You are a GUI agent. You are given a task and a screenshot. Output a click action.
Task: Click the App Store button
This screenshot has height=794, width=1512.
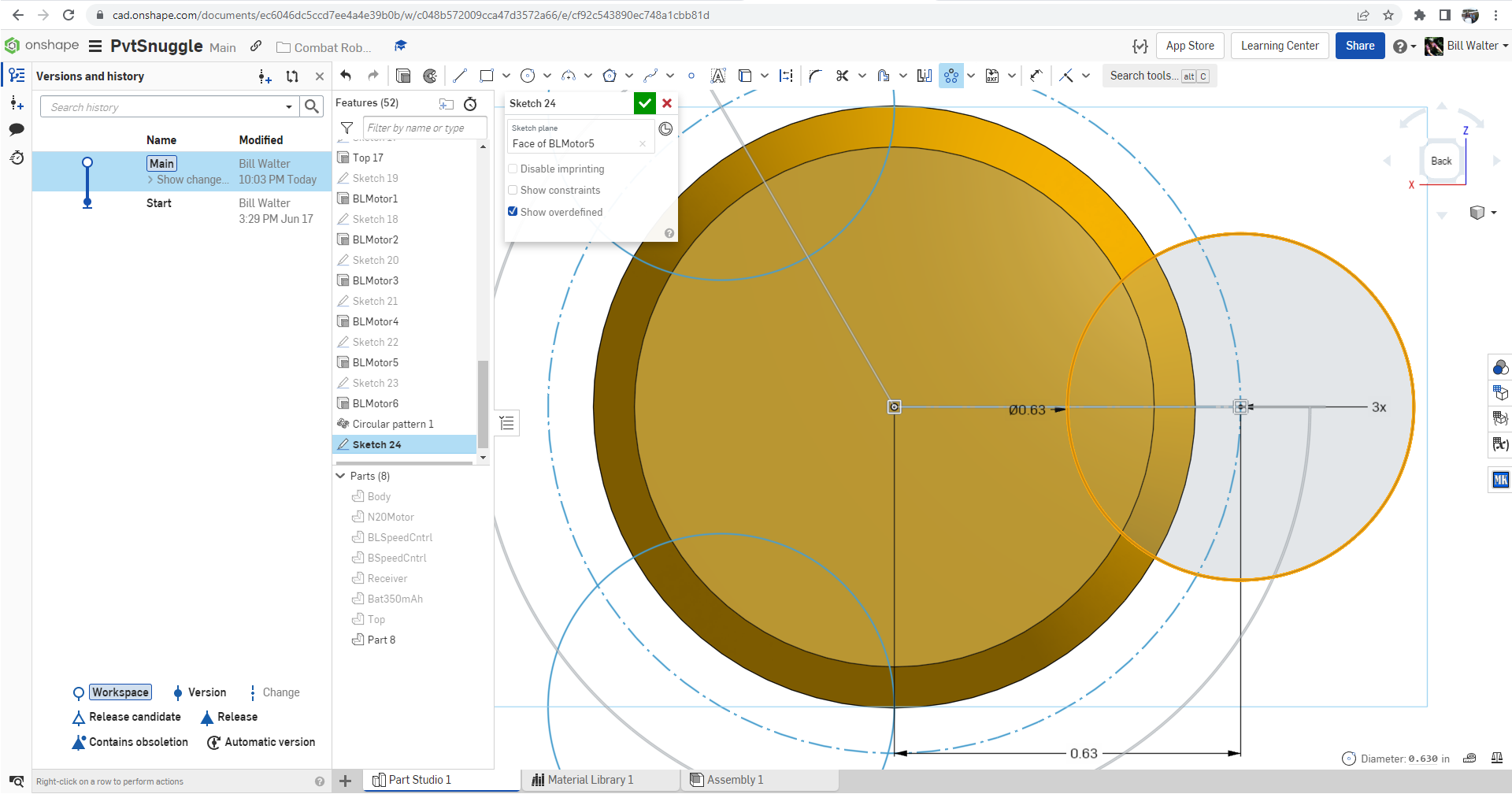click(1190, 46)
